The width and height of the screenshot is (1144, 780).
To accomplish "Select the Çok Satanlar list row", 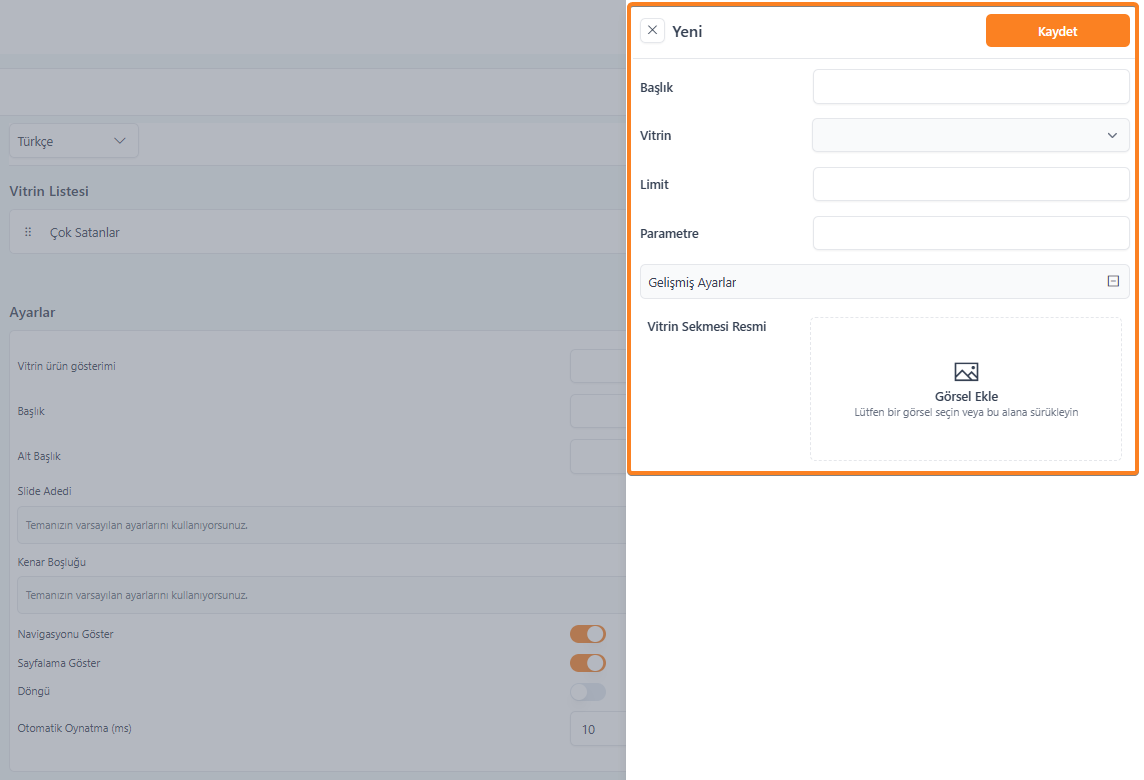I will (x=317, y=232).
